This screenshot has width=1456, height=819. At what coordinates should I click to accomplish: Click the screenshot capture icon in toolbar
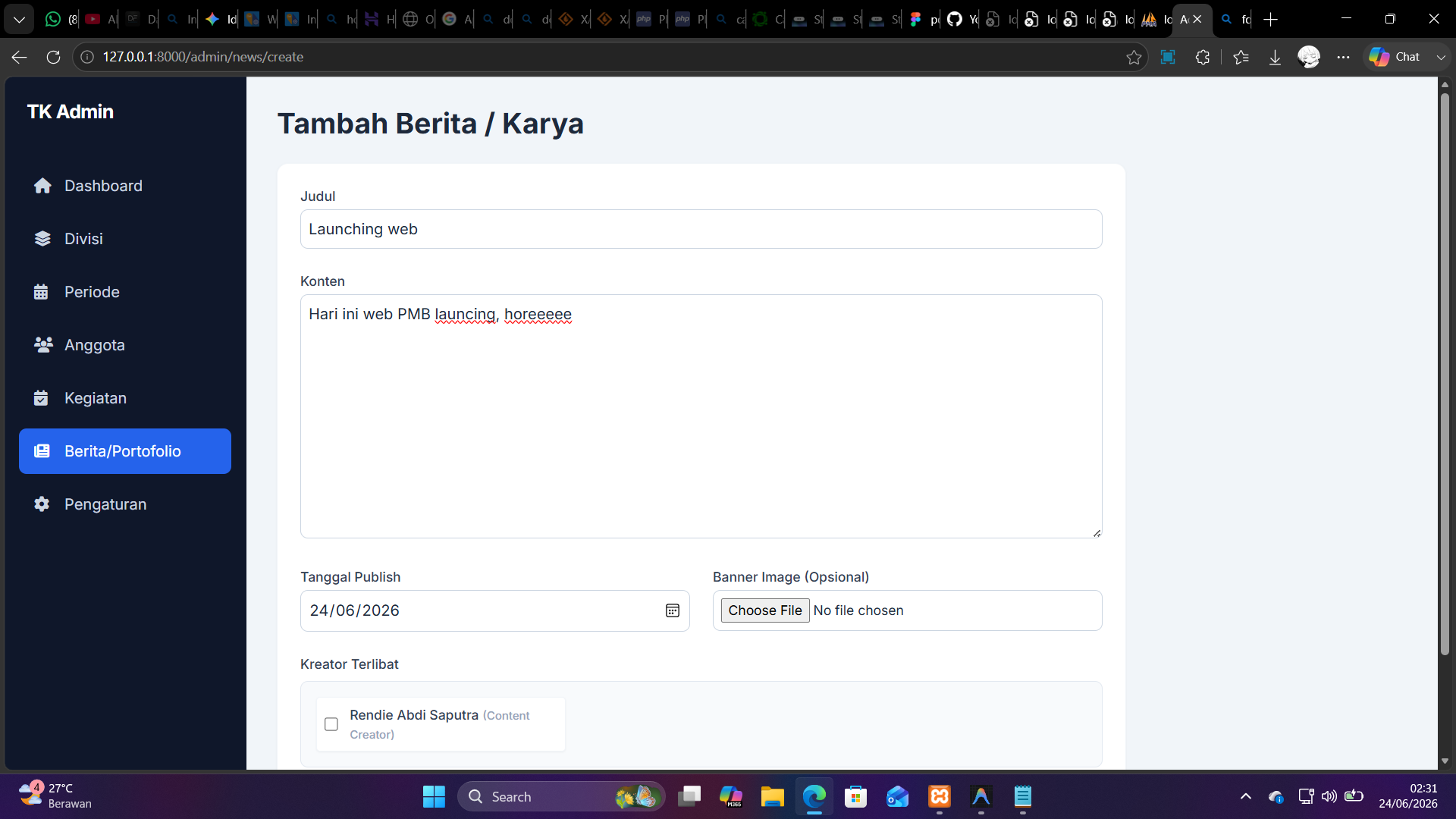1168,57
